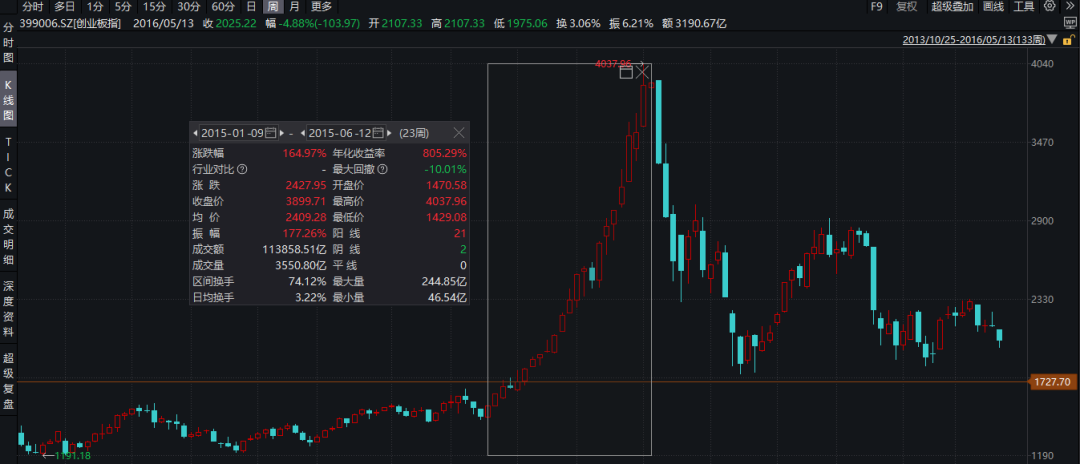Open 深度资料 in the left sidebar

(x=8, y=308)
